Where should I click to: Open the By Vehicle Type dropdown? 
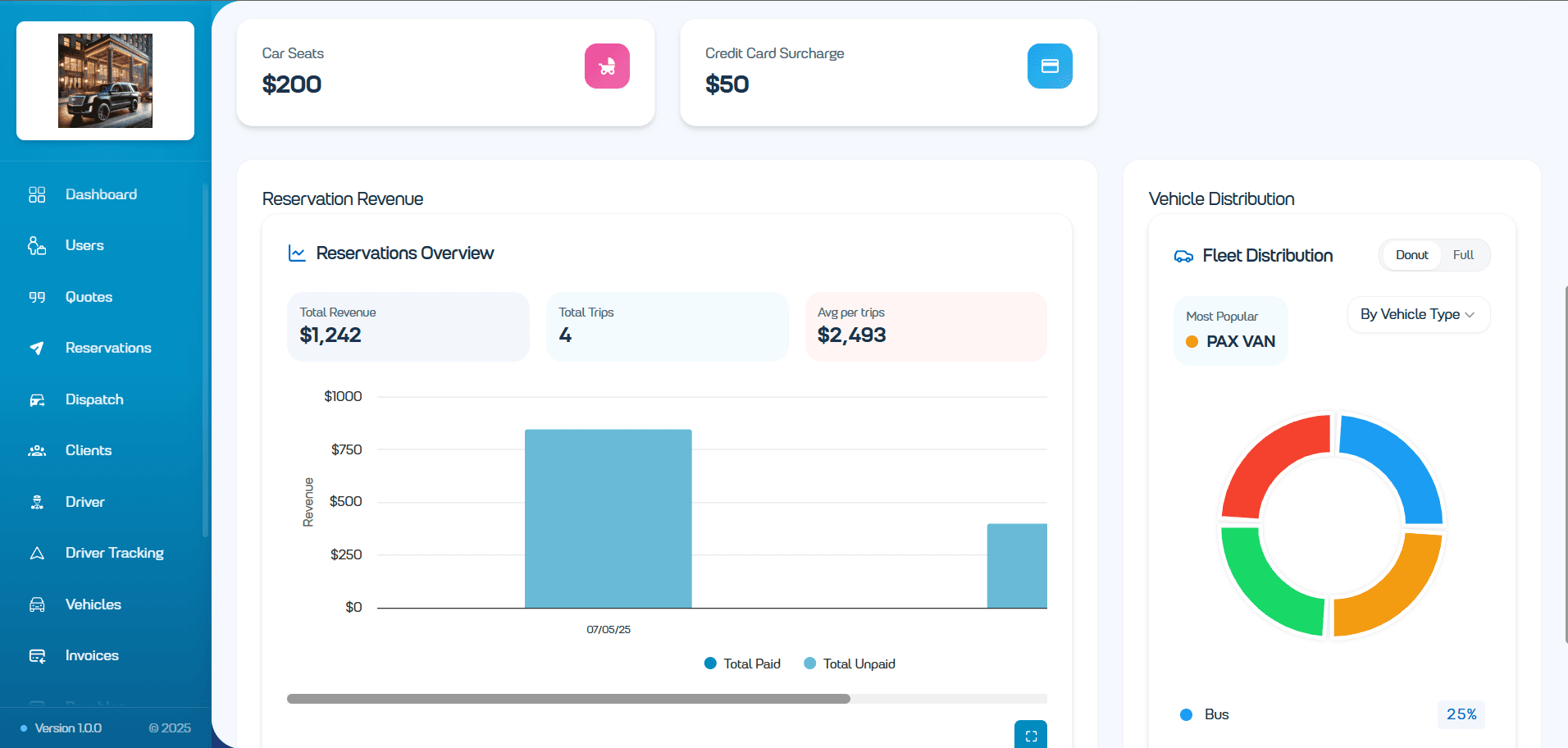pyautogui.click(x=1418, y=314)
